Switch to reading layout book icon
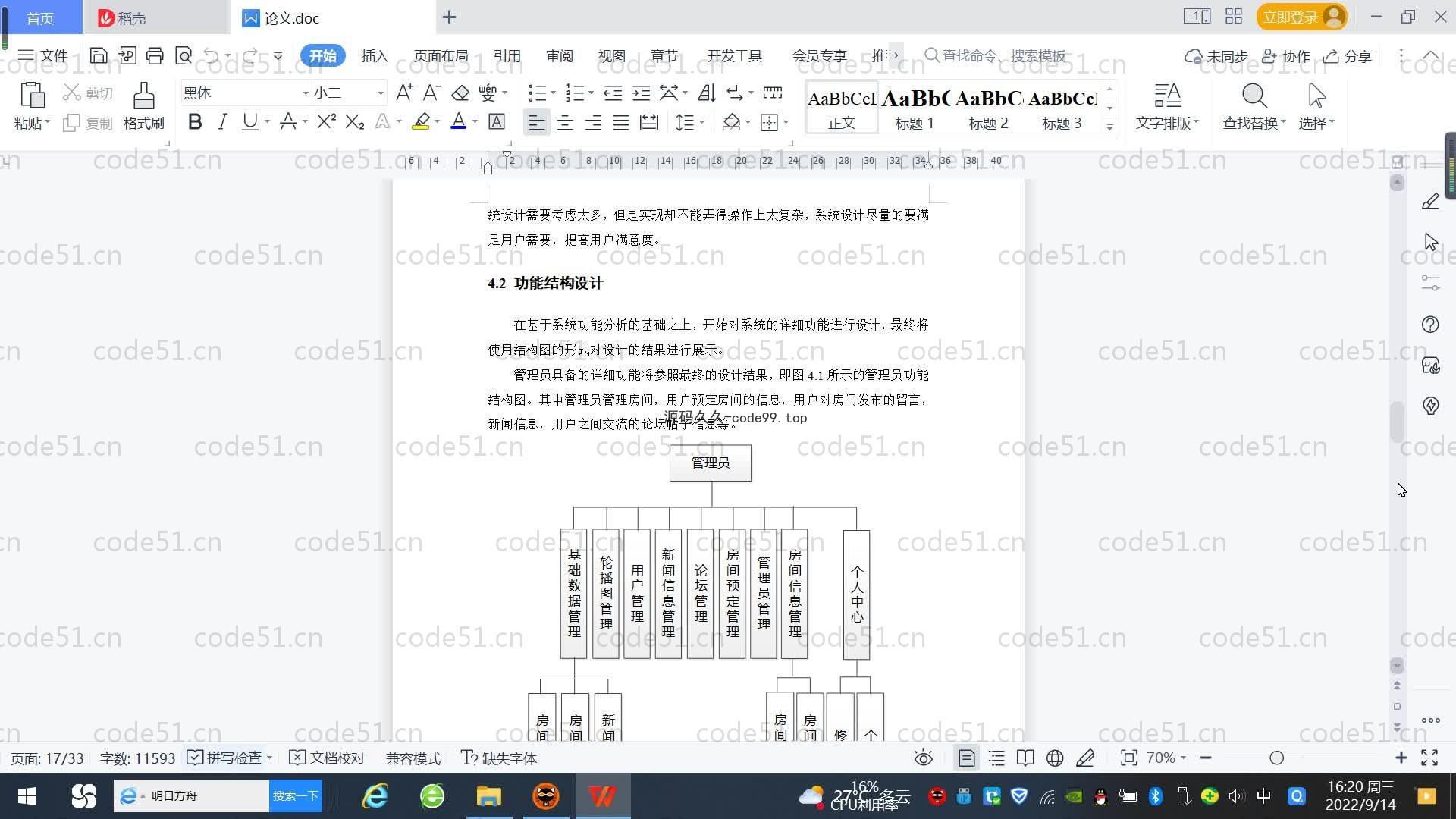 [x=1025, y=758]
